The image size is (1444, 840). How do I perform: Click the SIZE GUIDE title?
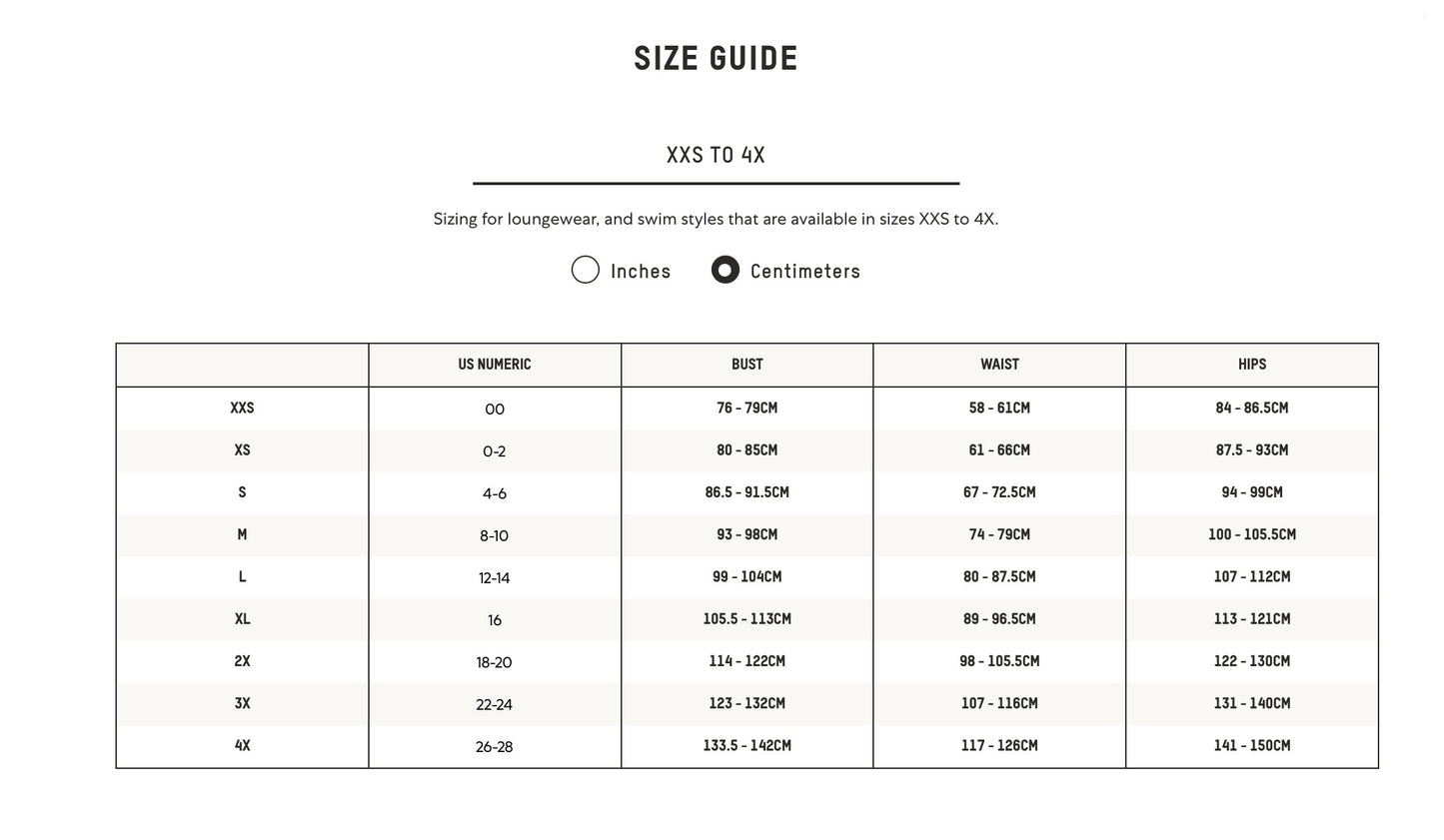(x=716, y=59)
